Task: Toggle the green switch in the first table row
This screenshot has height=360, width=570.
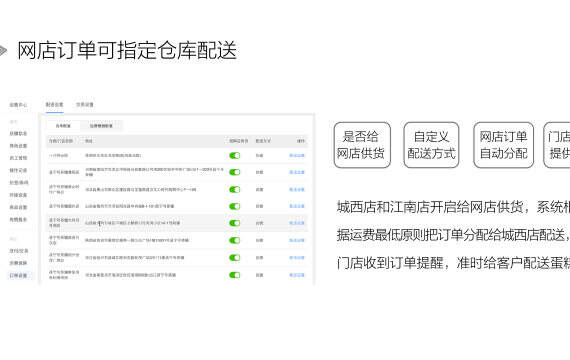Action: [x=234, y=156]
